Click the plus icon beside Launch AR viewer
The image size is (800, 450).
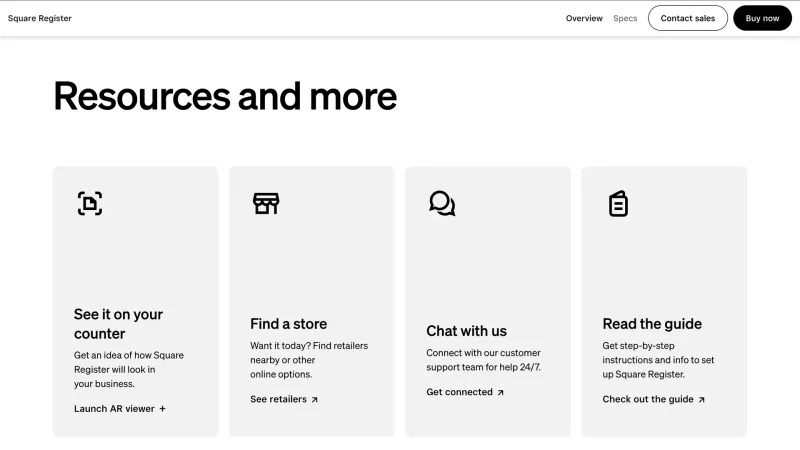pyautogui.click(x=162, y=409)
